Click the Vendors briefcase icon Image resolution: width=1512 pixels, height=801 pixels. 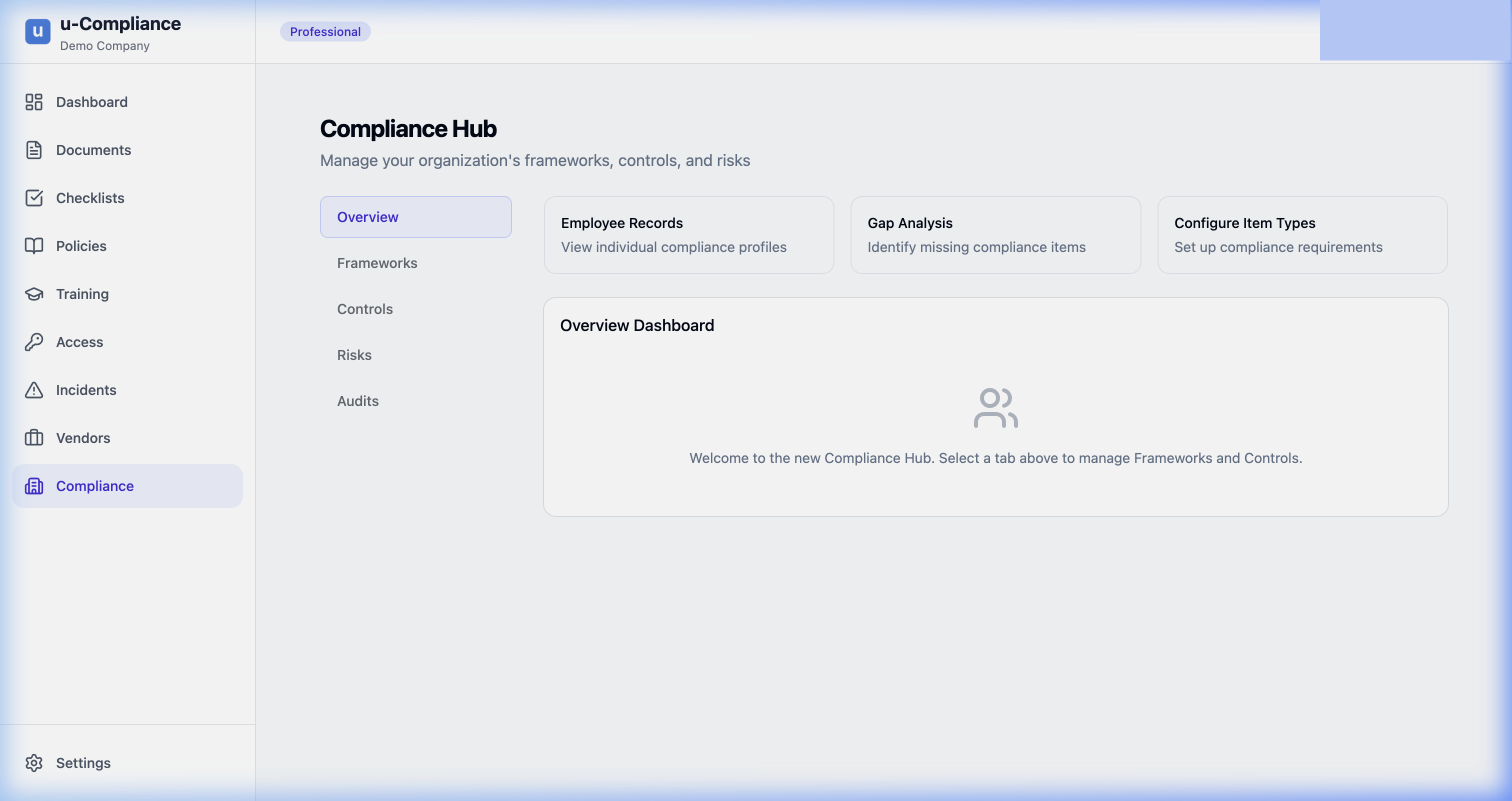[34, 437]
